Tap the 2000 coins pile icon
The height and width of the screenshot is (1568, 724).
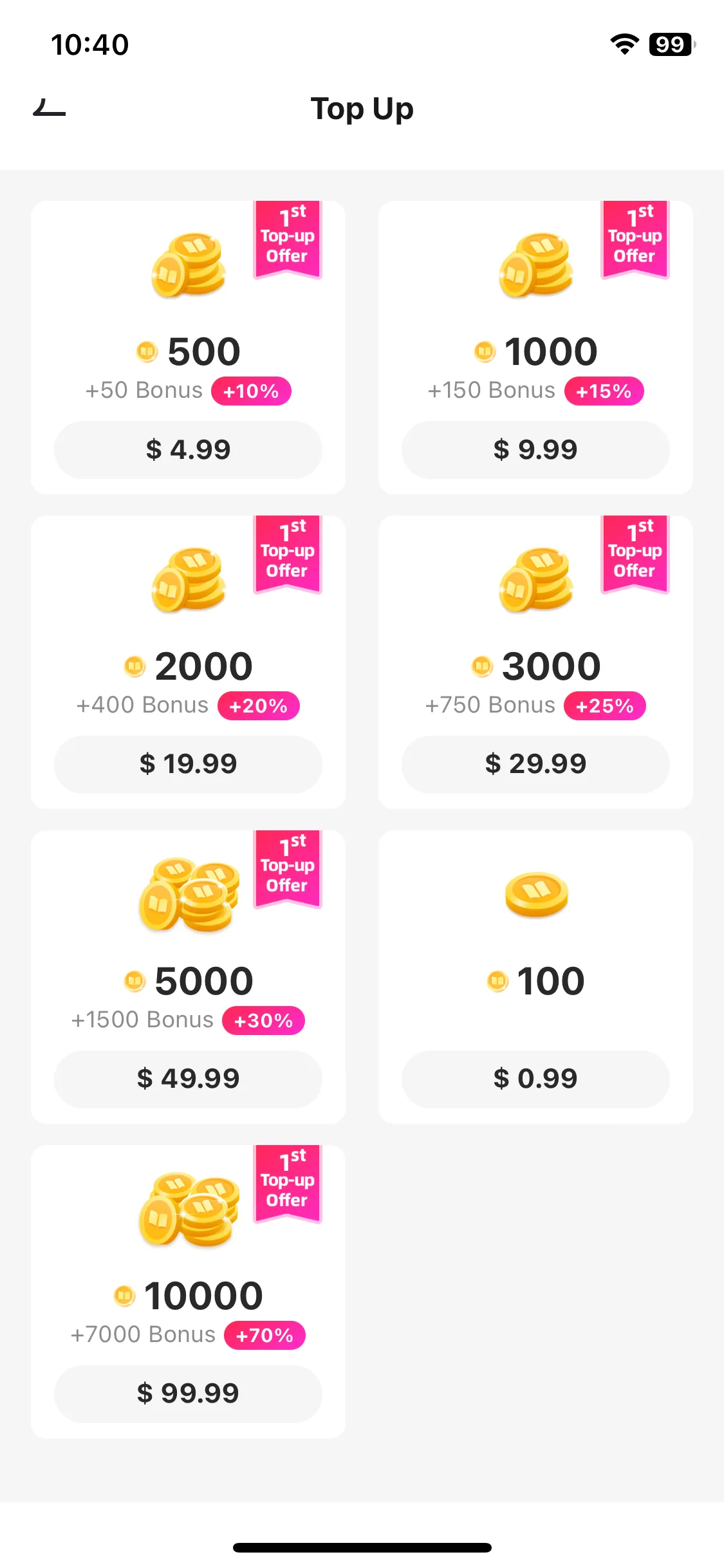coord(189,579)
